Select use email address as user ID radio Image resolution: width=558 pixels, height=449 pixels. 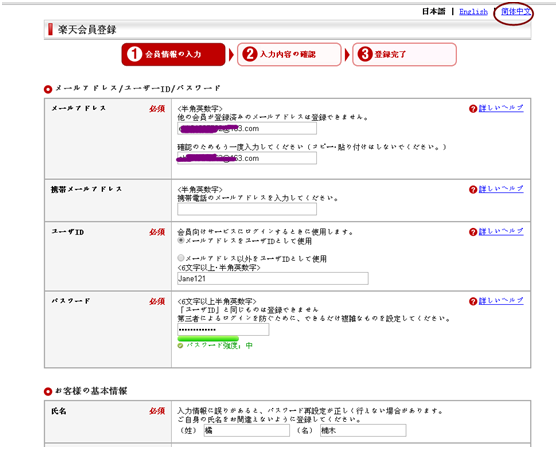pyautogui.click(x=181, y=241)
